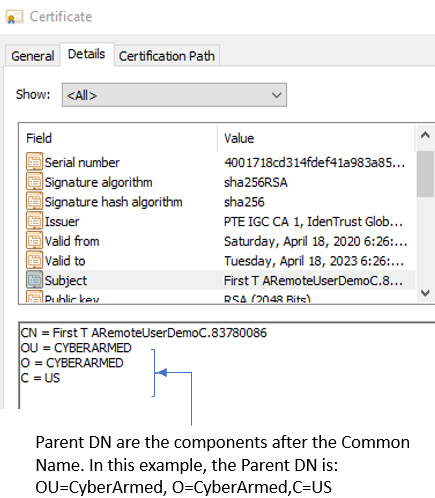435x498 pixels.
Task: Click the Signature hash algorithm row icon
Action: (x=34, y=201)
